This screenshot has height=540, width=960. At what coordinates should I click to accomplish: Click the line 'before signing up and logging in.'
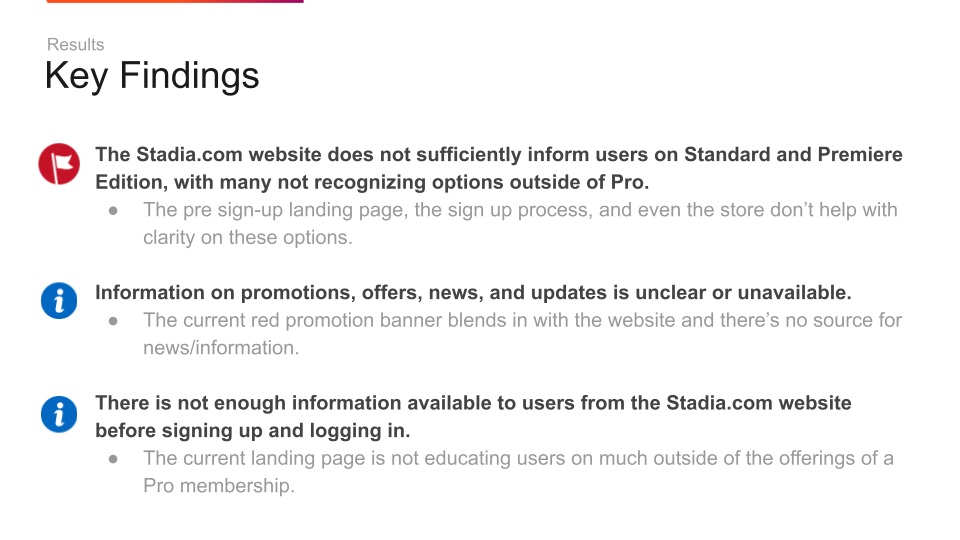tap(252, 430)
